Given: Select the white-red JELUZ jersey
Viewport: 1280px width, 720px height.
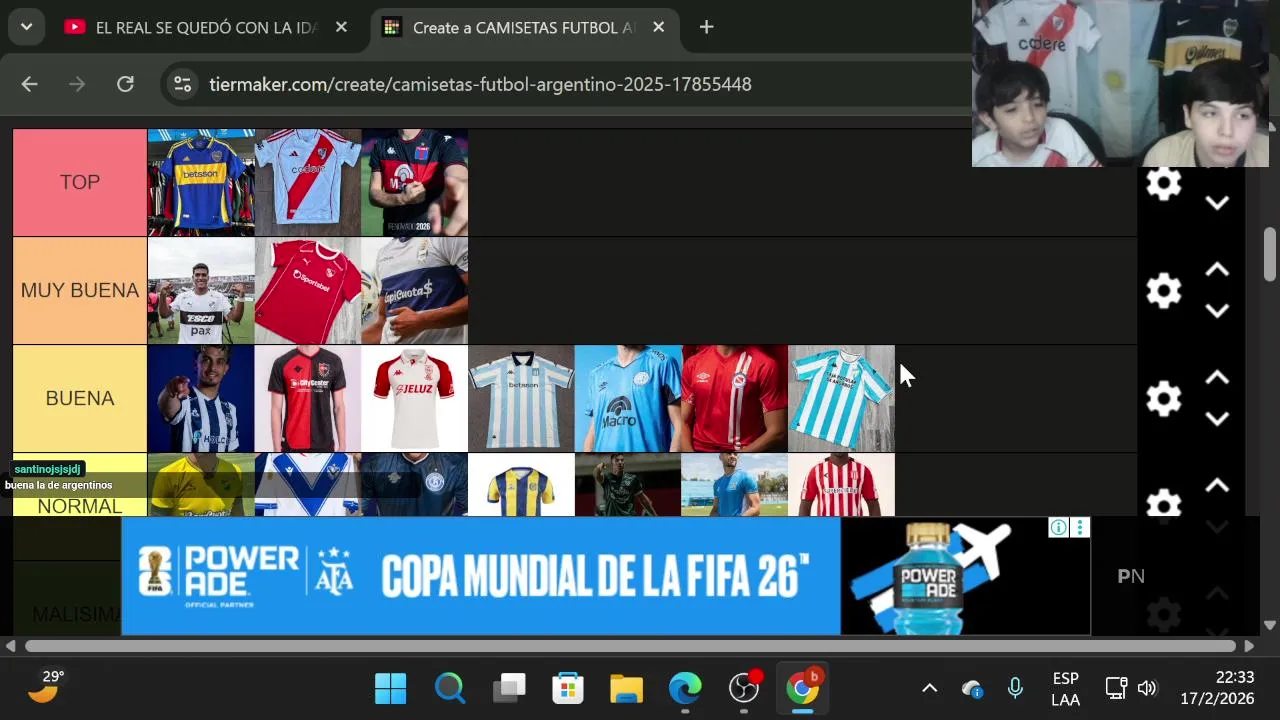Looking at the screenshot, I should pyautogui.click(x=415, y=398).
